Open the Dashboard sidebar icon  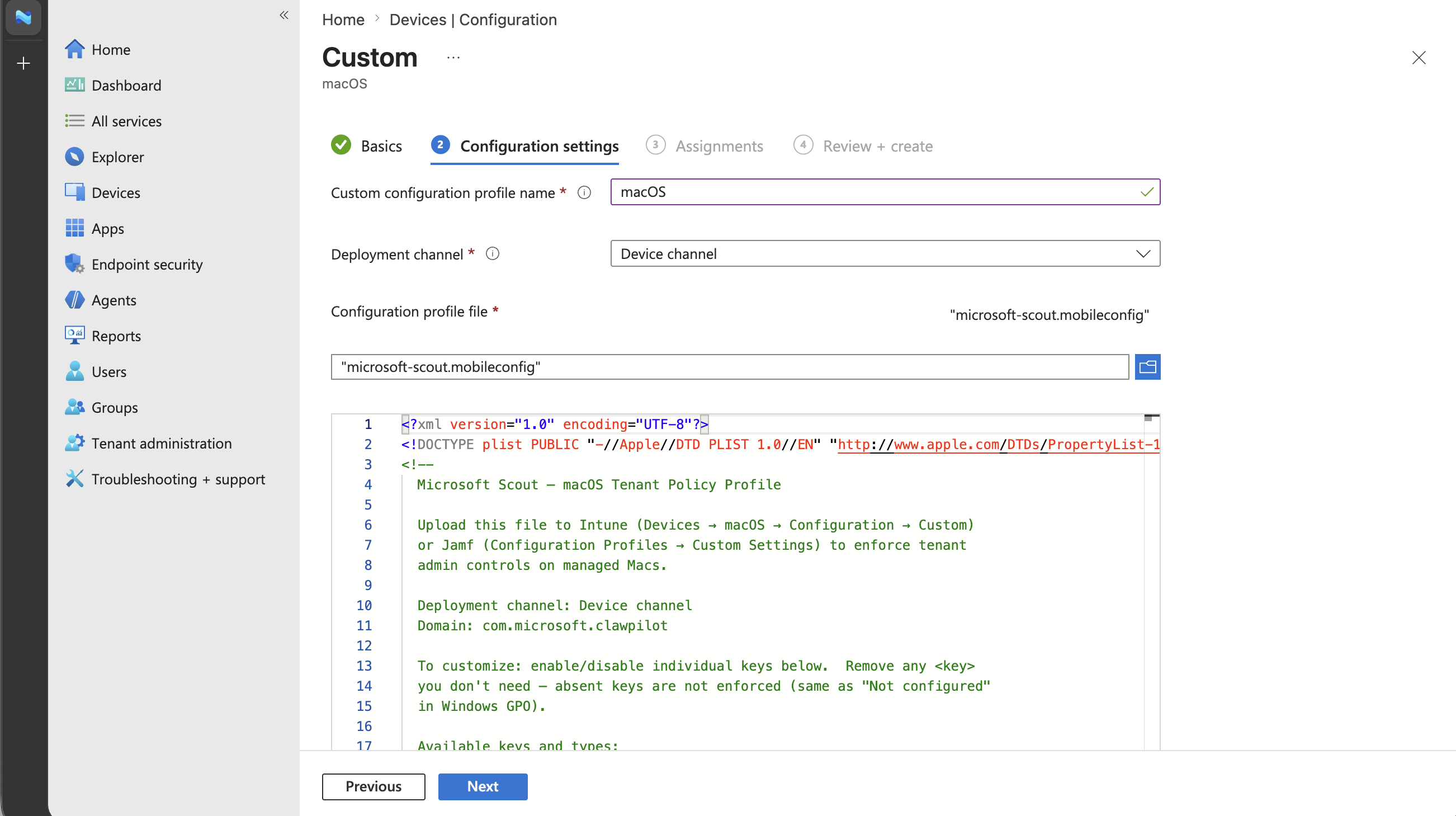[x=74, y=86]
